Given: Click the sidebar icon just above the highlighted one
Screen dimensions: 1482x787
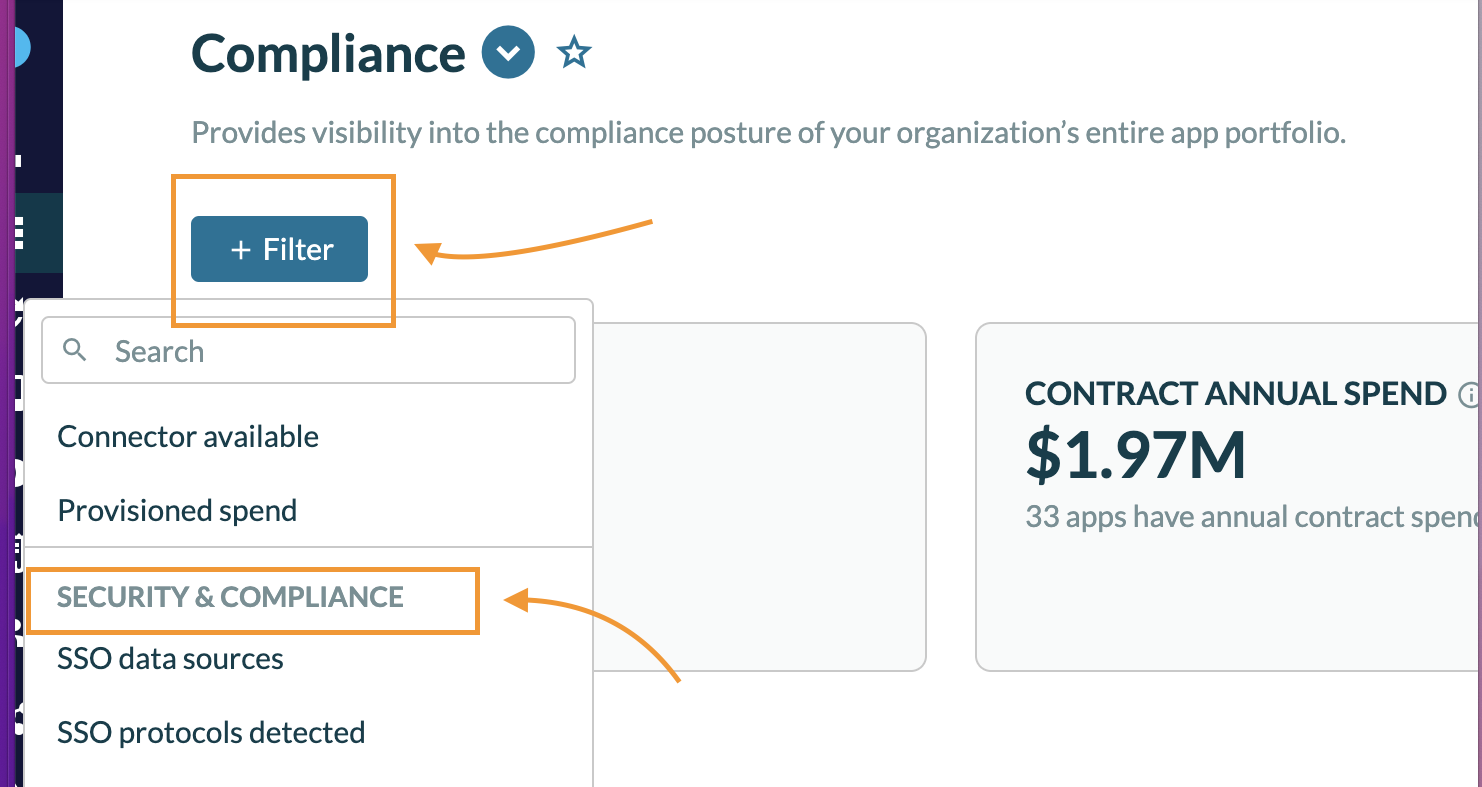Looking at the screenshot, I should pos(18,160).
